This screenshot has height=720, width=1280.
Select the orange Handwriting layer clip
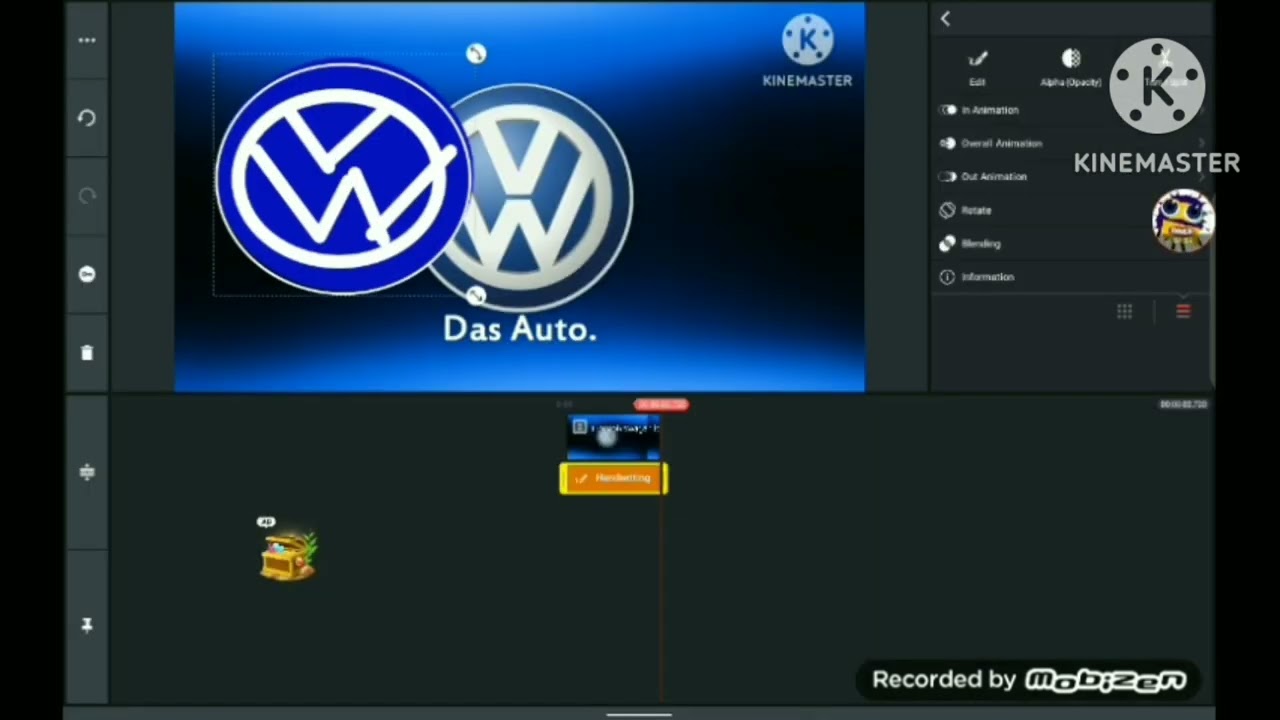[614, 478]
